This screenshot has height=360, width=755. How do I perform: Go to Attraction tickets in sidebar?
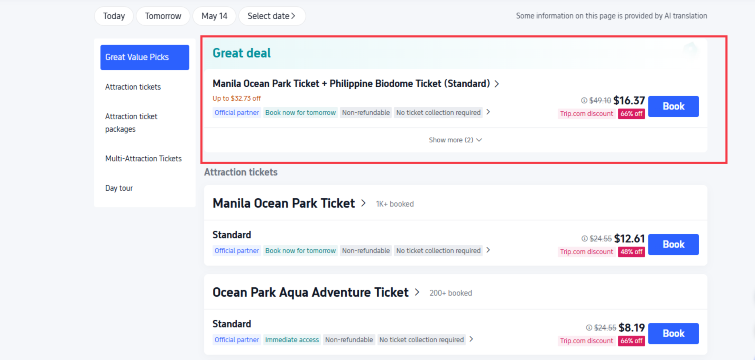tap(133, 87)
